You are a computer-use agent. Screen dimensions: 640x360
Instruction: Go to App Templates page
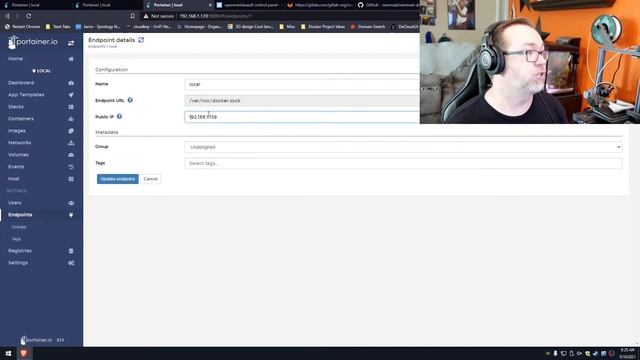click(x=26, y=95)
